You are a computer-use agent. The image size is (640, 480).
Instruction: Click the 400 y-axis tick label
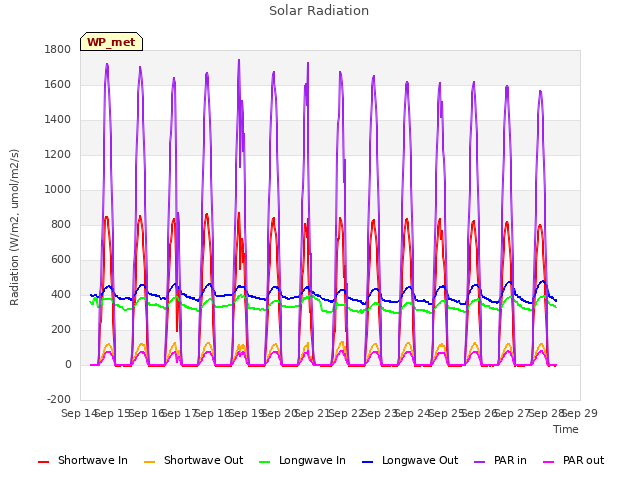pyautogui.click(x=61, y=295)
